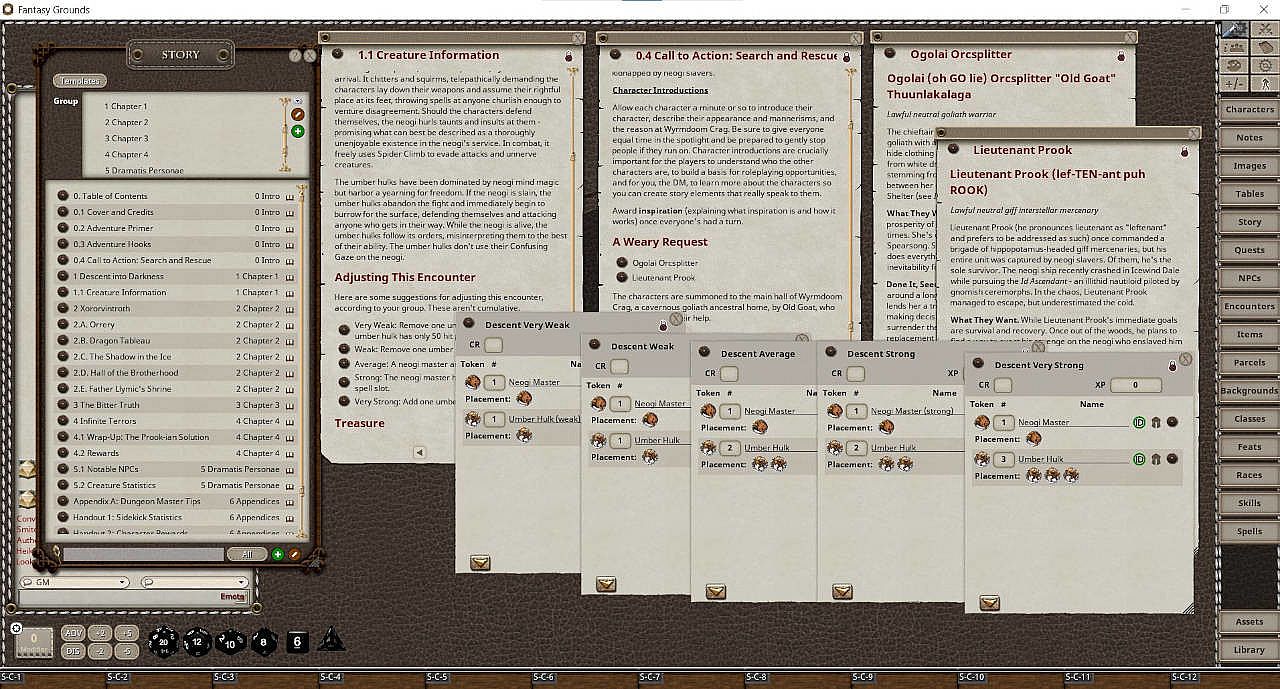The height and width of the screenshot is (689, 1280).
Task: Select the 2 Chapter 2 group
Action: 126,122
